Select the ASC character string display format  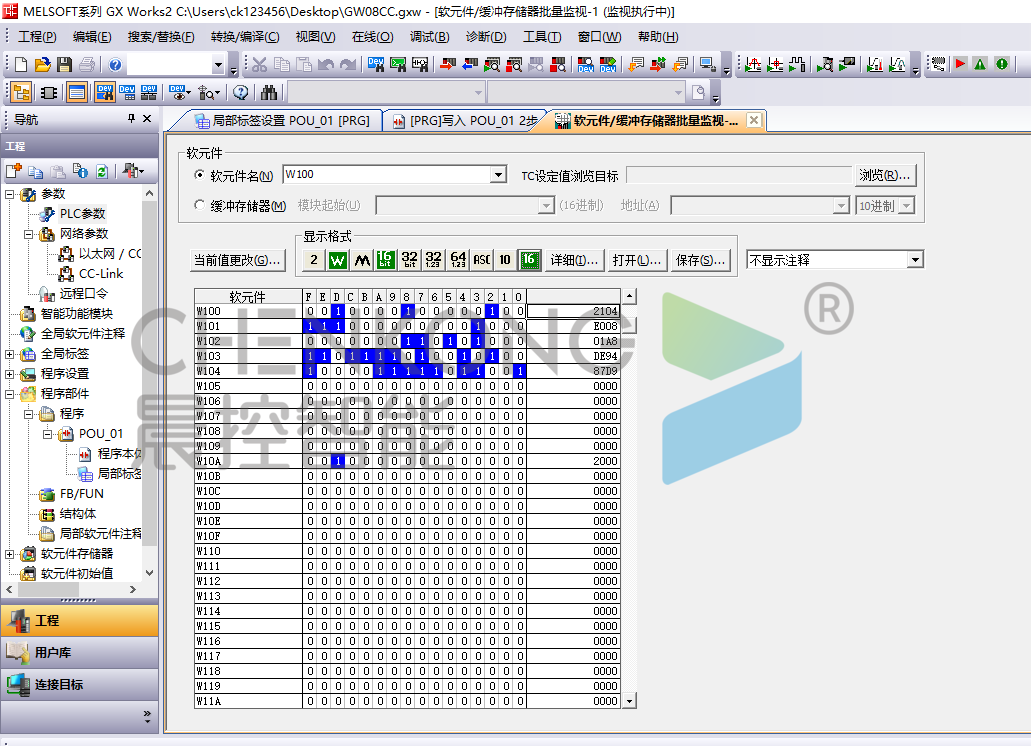click(x=481, y=260)
